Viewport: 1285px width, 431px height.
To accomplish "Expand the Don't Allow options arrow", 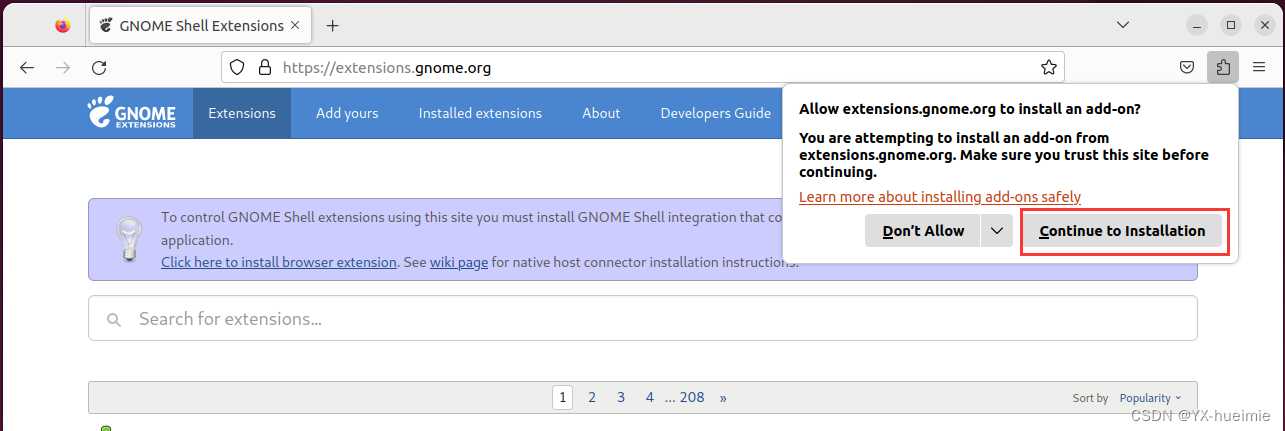I will (996, 231).
